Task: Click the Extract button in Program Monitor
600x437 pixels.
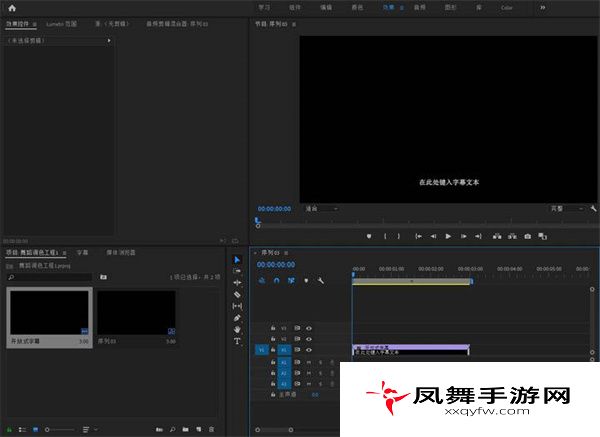Action: (512, 236)
